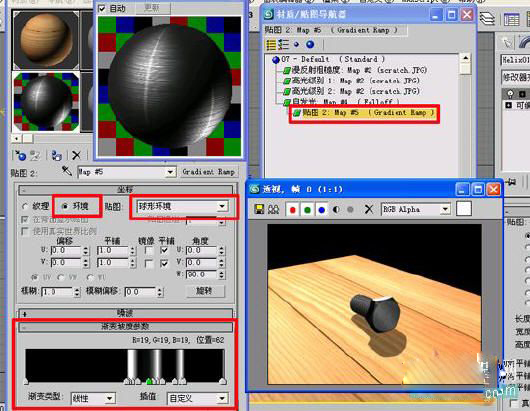Select Map #5 Gradient Ramp tree item
The image size is (530, 411).
click(x=364, y=113)
